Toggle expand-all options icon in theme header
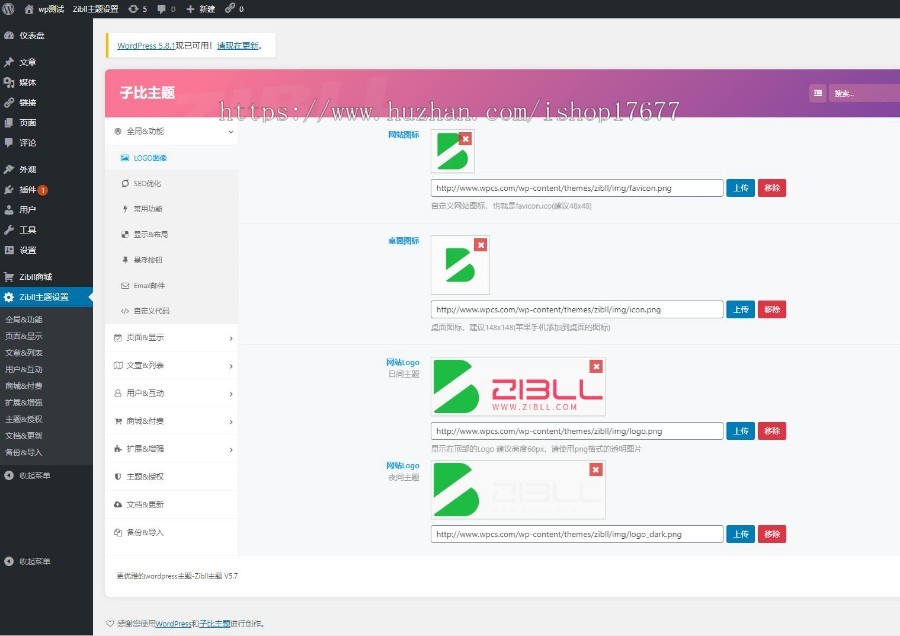900x636 pixels. tap(818, 93)
